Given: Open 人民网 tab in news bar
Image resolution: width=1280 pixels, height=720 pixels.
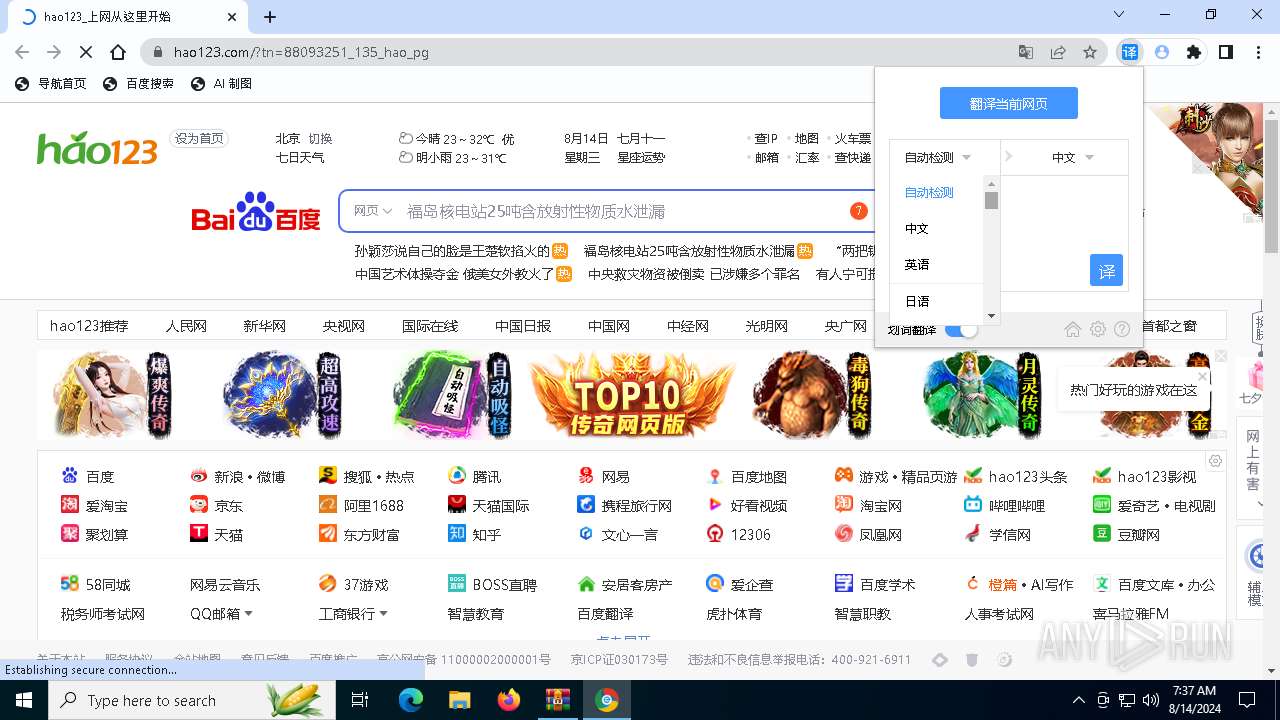Looking at the screenshot, I should (186, 326).
